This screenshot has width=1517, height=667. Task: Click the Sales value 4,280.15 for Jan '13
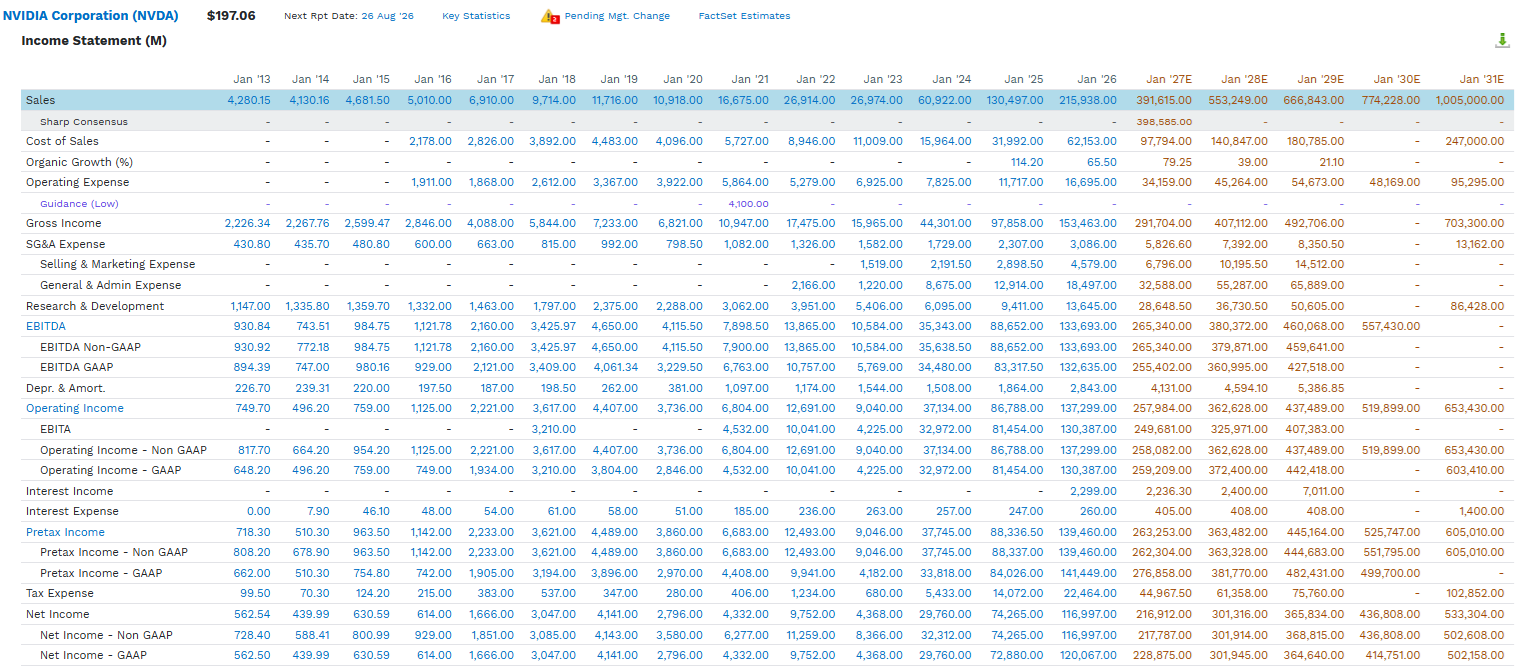[x=249, y=100]
